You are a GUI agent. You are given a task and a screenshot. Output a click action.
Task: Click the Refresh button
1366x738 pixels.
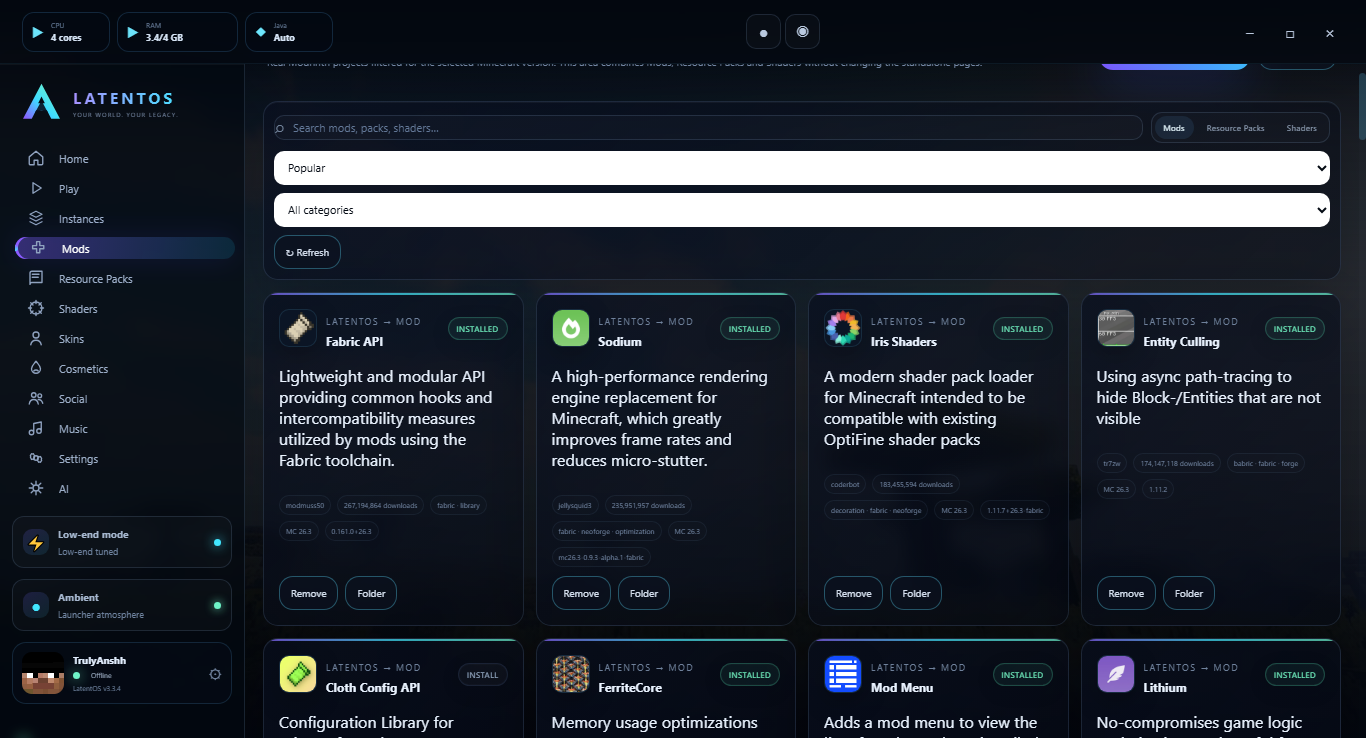pyautogui.click(x=307, y=252)
